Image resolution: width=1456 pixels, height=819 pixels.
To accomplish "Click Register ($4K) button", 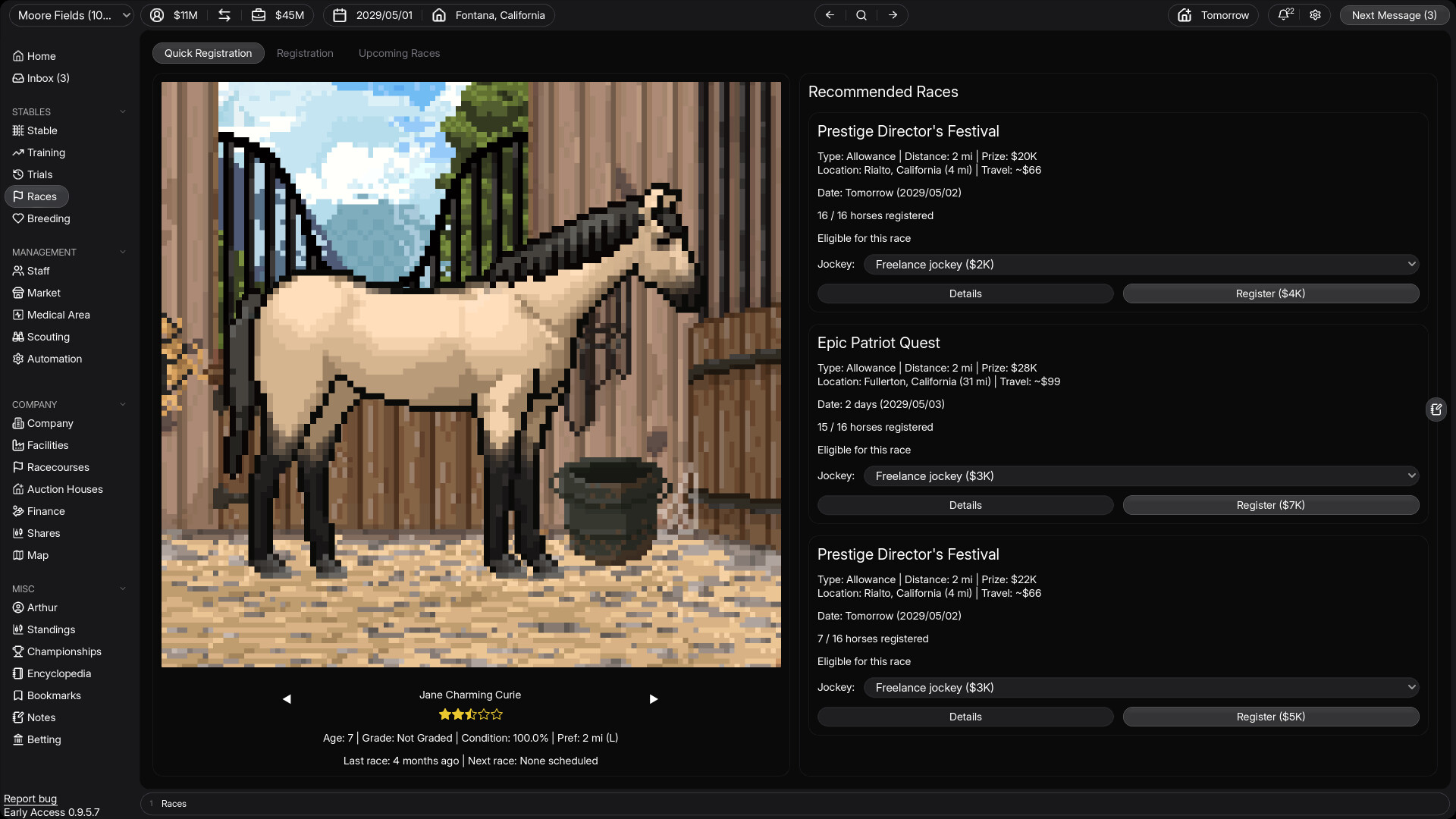I will coord(1271,293).
